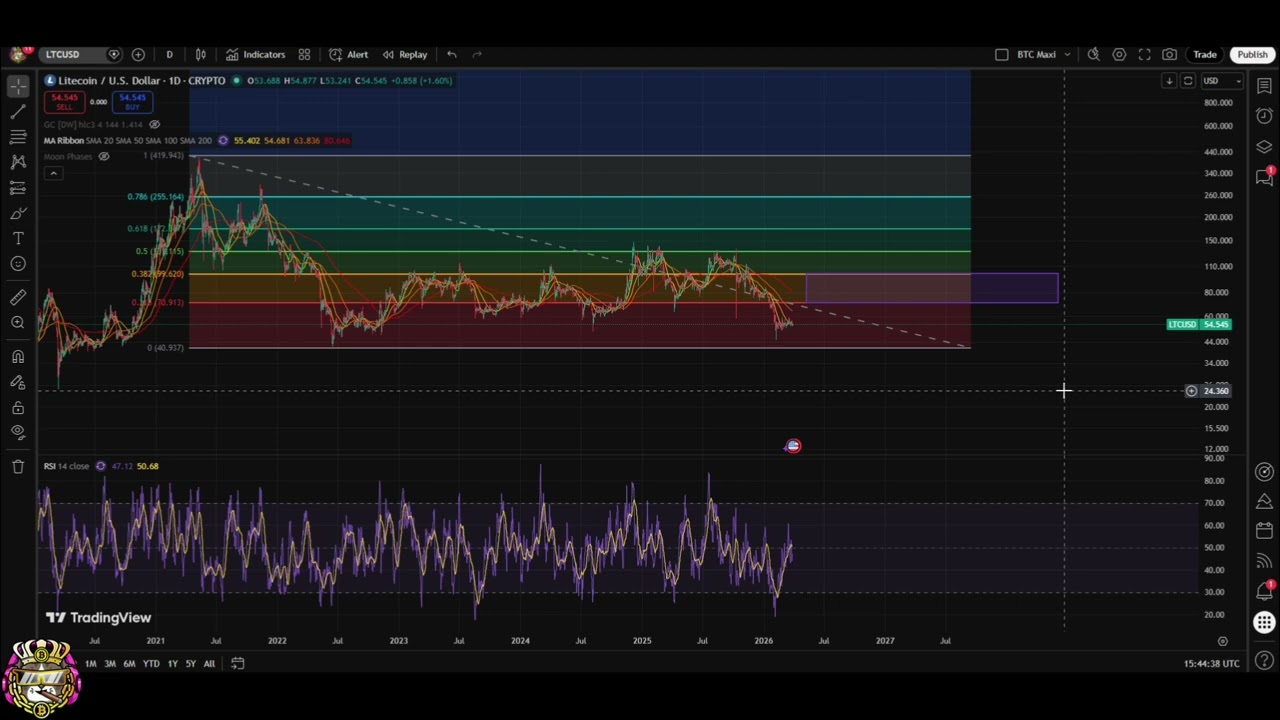Screen dimensions: 1280x720
Task: Show Moon Phases indicator using its eye icon
Action: [x=103, y=156]
